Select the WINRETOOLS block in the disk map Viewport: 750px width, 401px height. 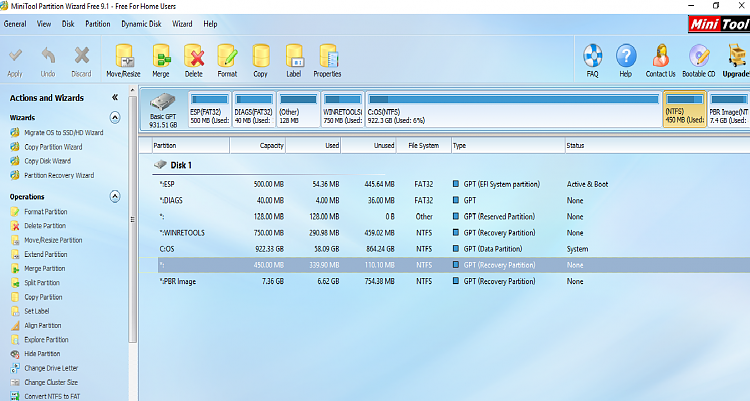click(x=342, y=109)
